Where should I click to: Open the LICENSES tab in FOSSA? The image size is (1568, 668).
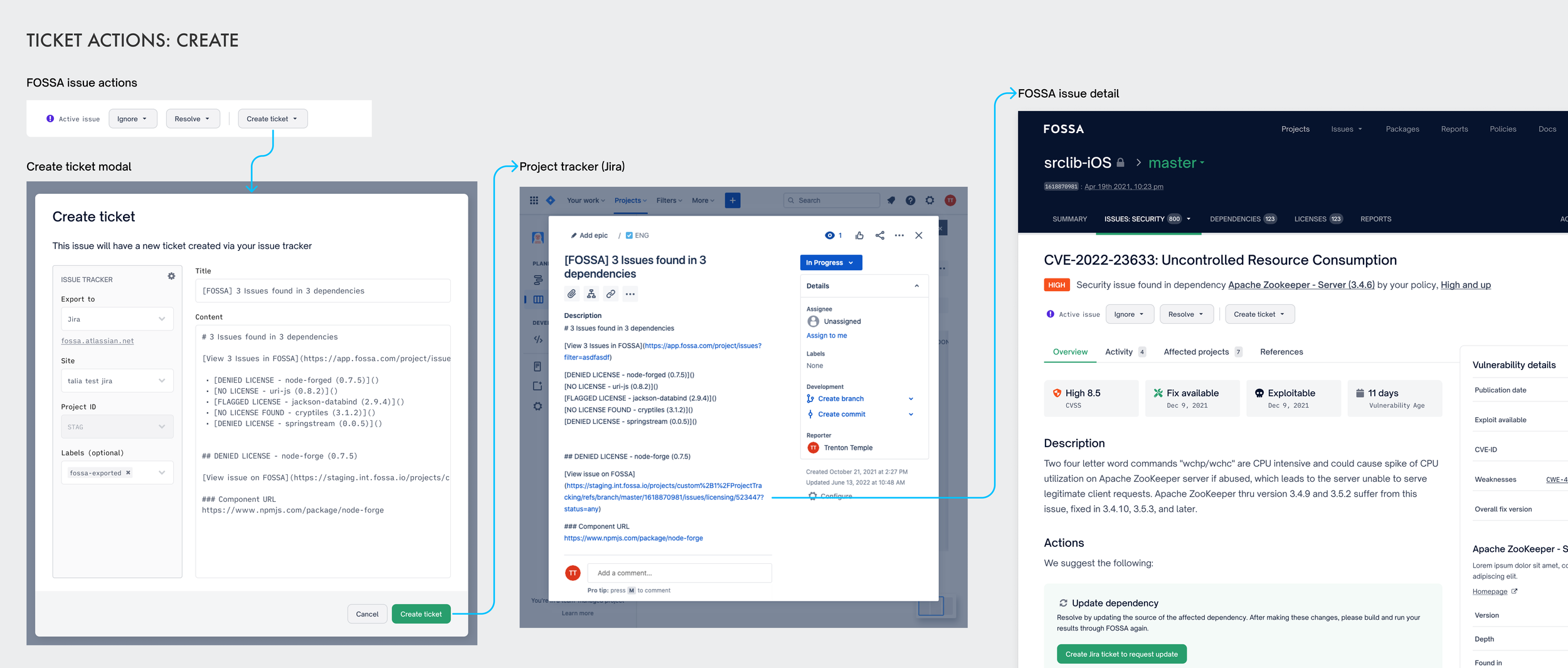pos(1318,219)
